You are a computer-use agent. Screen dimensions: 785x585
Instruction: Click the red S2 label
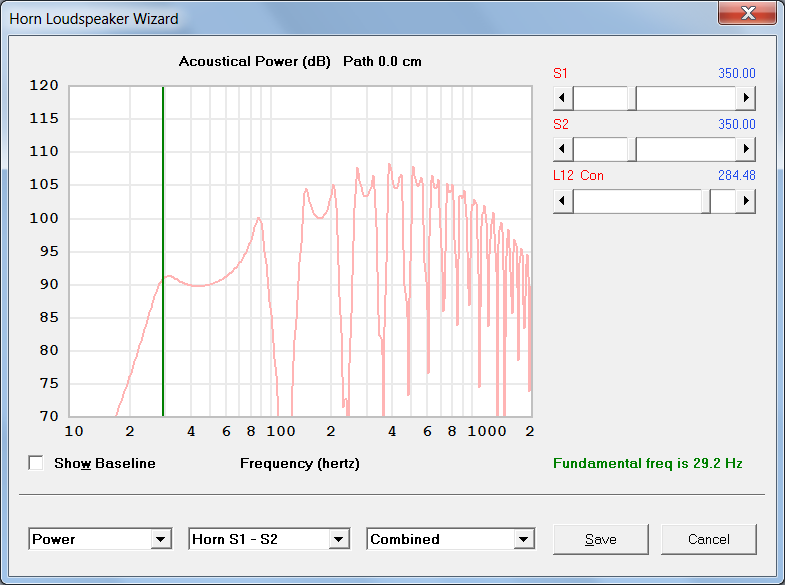click(561, 125)
